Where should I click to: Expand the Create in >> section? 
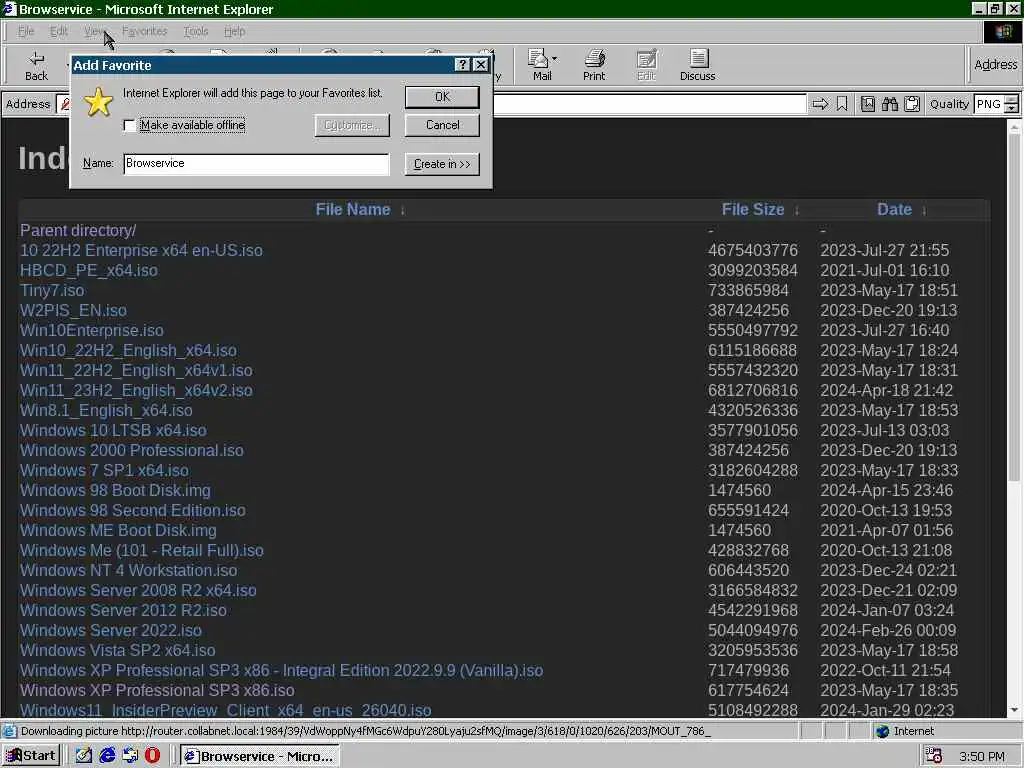click(442, 164)
